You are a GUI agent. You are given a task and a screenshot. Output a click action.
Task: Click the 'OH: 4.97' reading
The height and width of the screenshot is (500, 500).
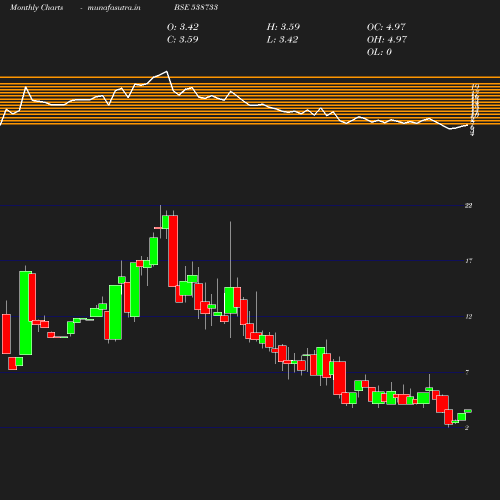(x=387, y=40)
